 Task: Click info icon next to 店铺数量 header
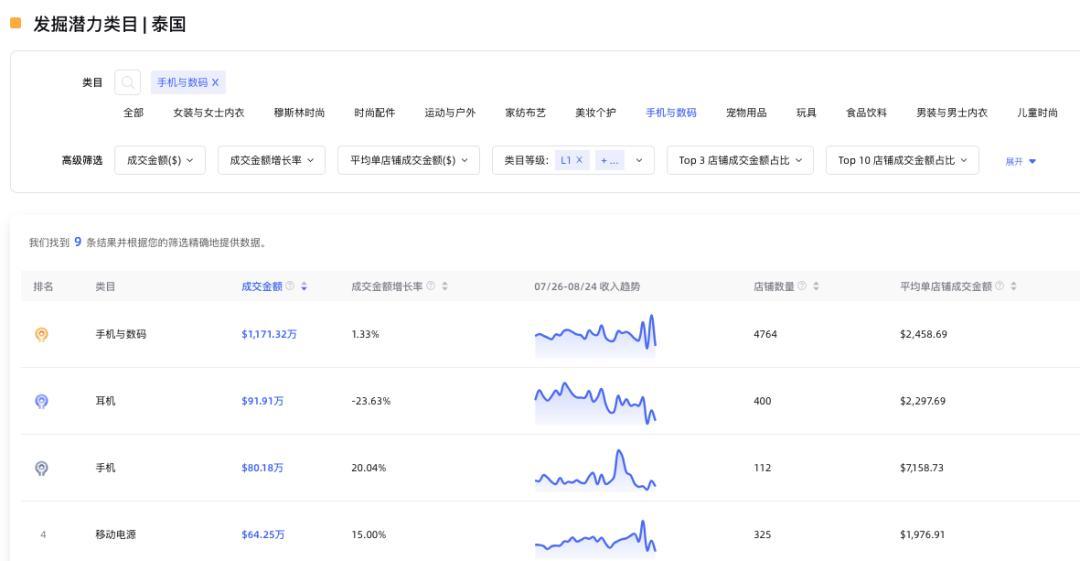pyautogui.click(x=802, y=286)
